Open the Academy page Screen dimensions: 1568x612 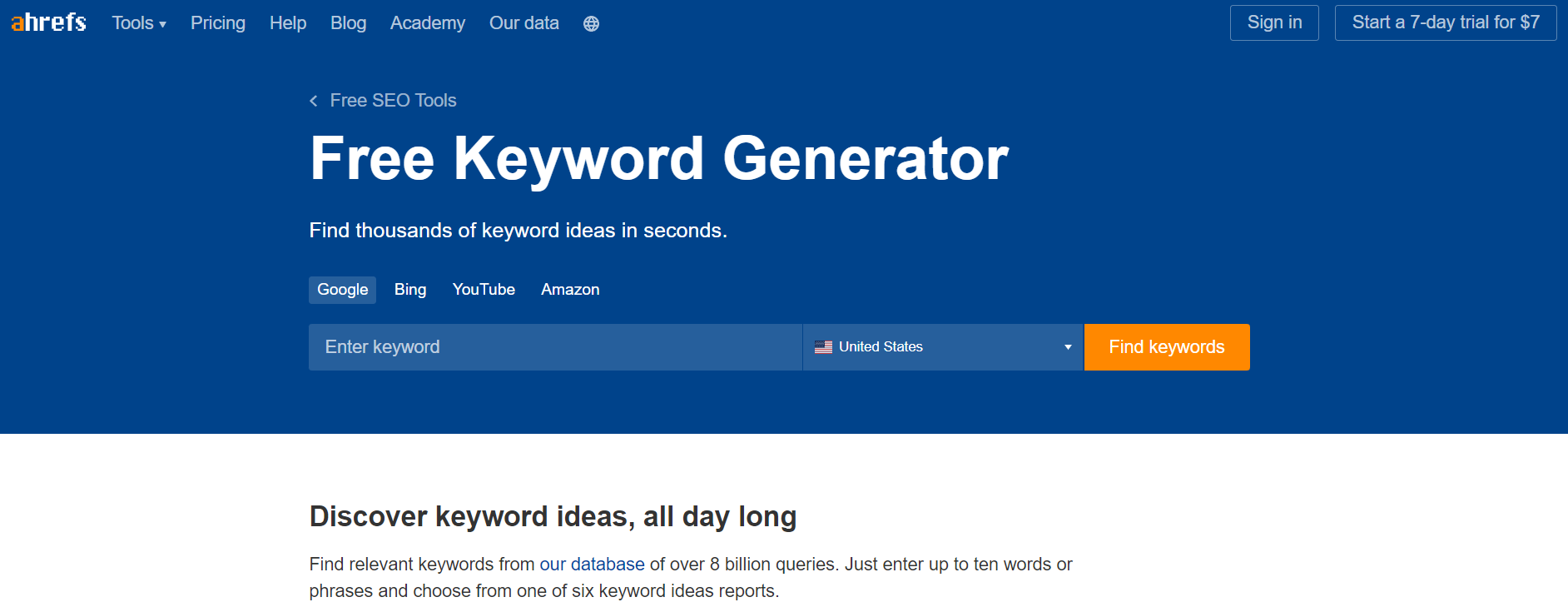coord(428,23)
